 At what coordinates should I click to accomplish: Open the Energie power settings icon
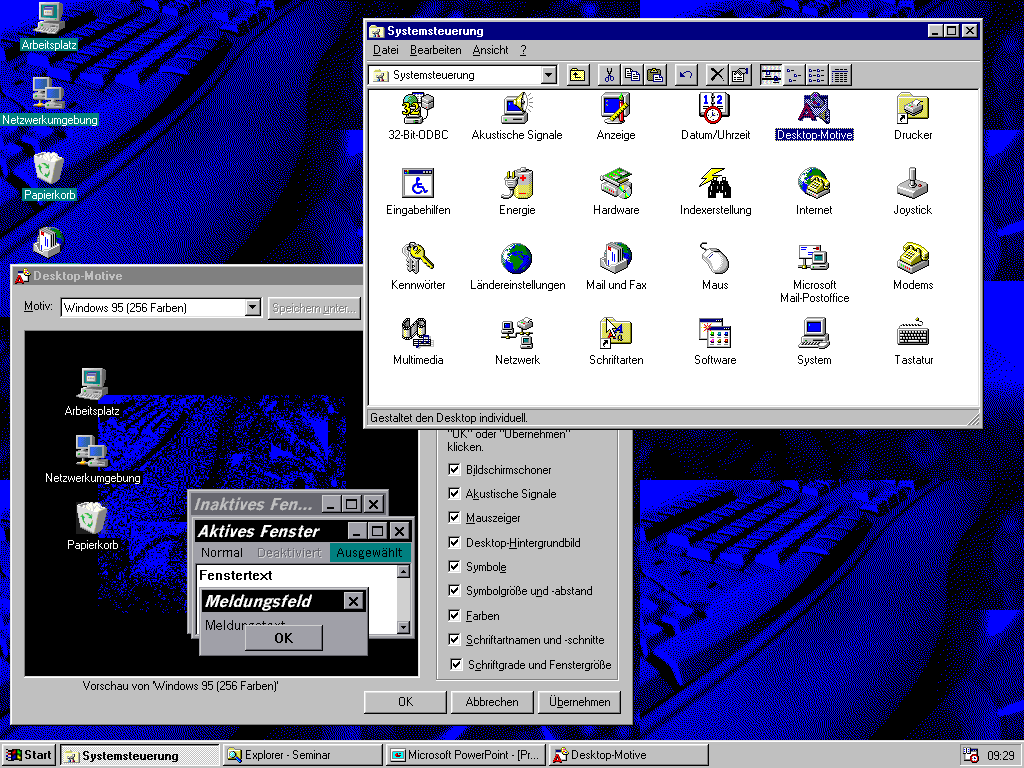(517, 184)
